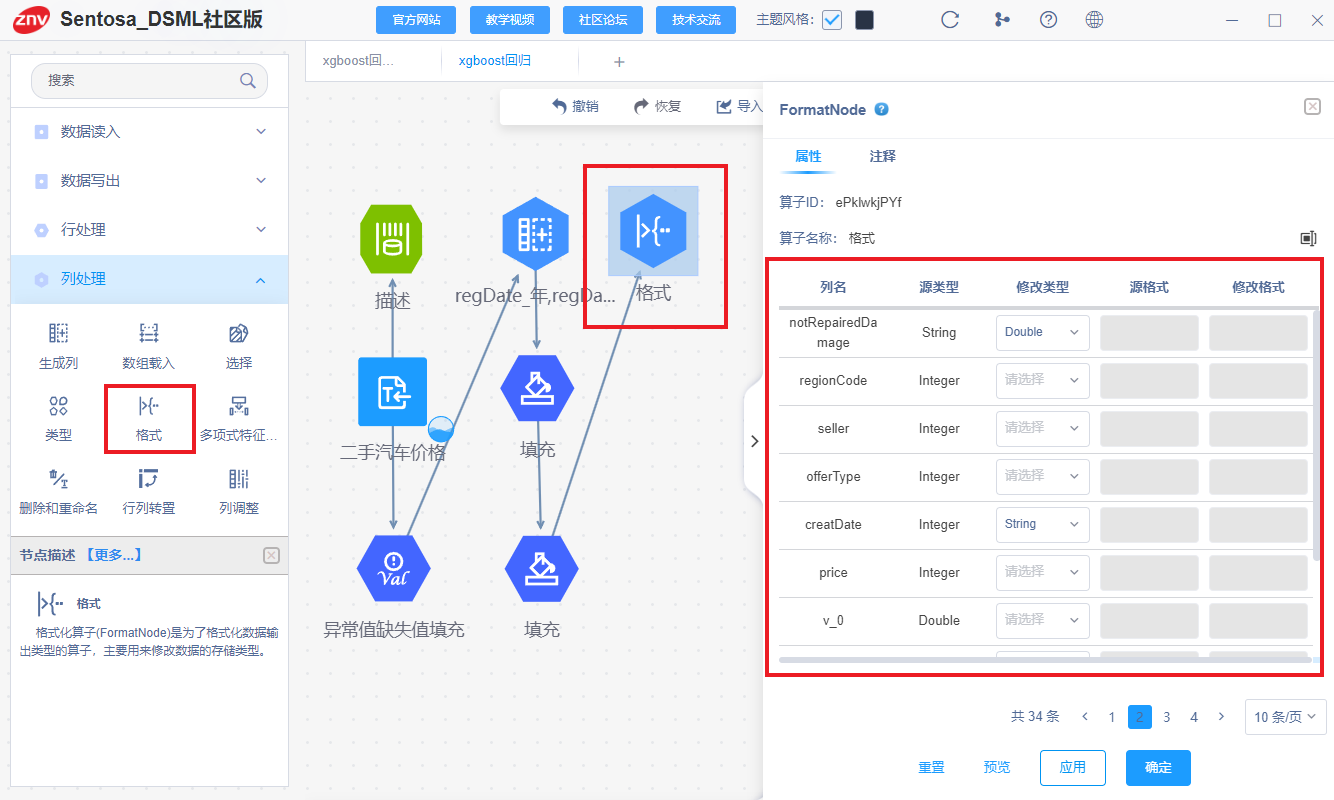Screen dimensions: 1334x800
Task: Open the offerType modify type dropdown
Action: [1042, 476]
